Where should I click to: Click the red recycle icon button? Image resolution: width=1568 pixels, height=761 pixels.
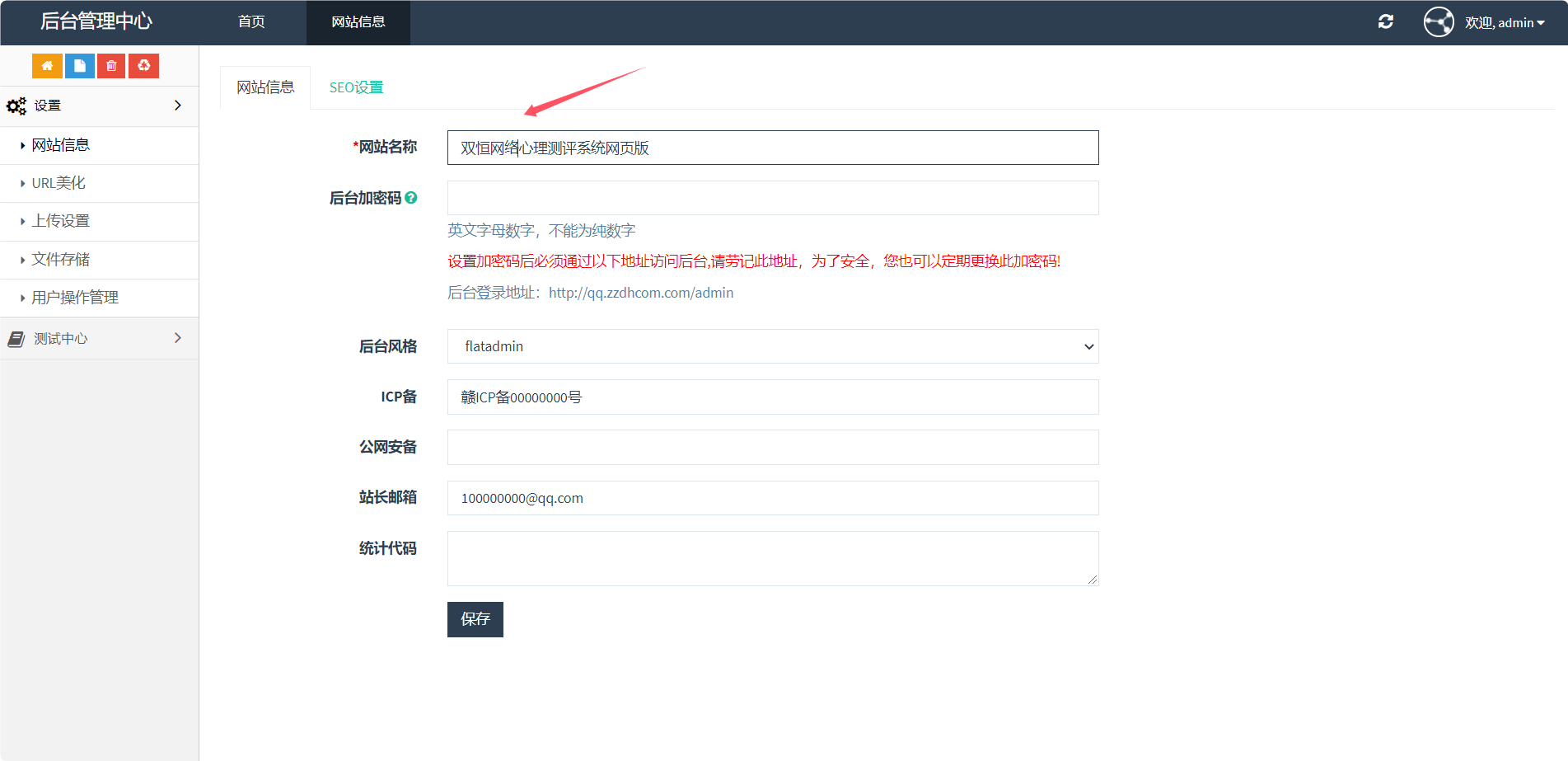[x=143, y=66]
